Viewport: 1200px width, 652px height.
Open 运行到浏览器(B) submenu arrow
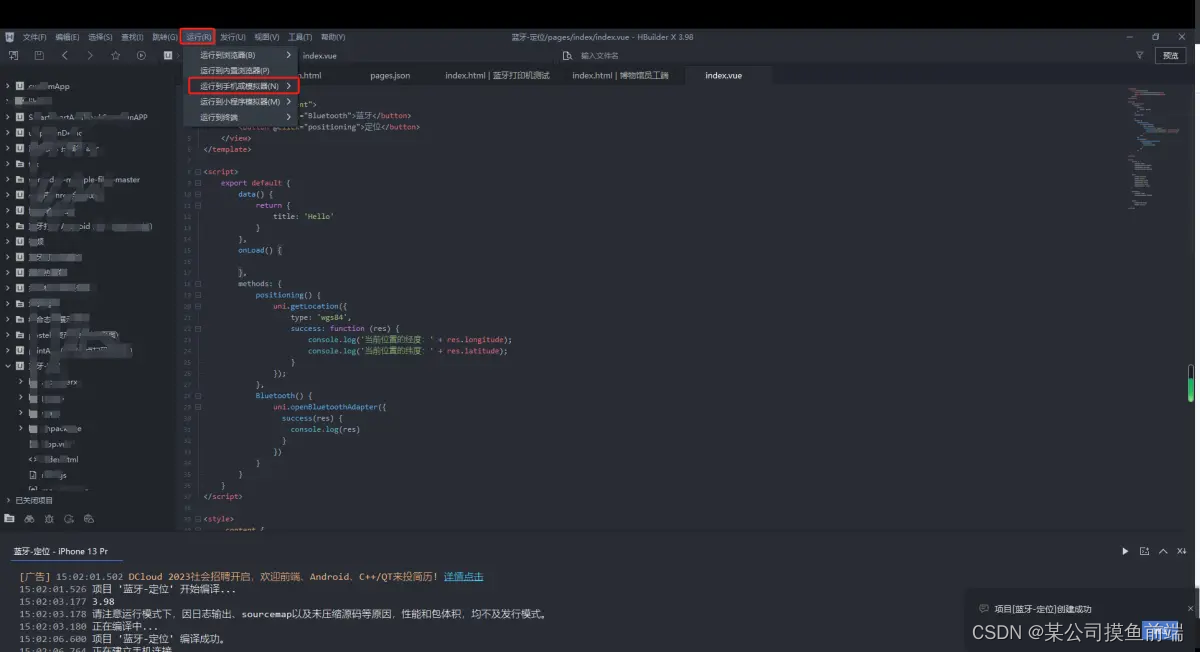click(x=289, y=55)
